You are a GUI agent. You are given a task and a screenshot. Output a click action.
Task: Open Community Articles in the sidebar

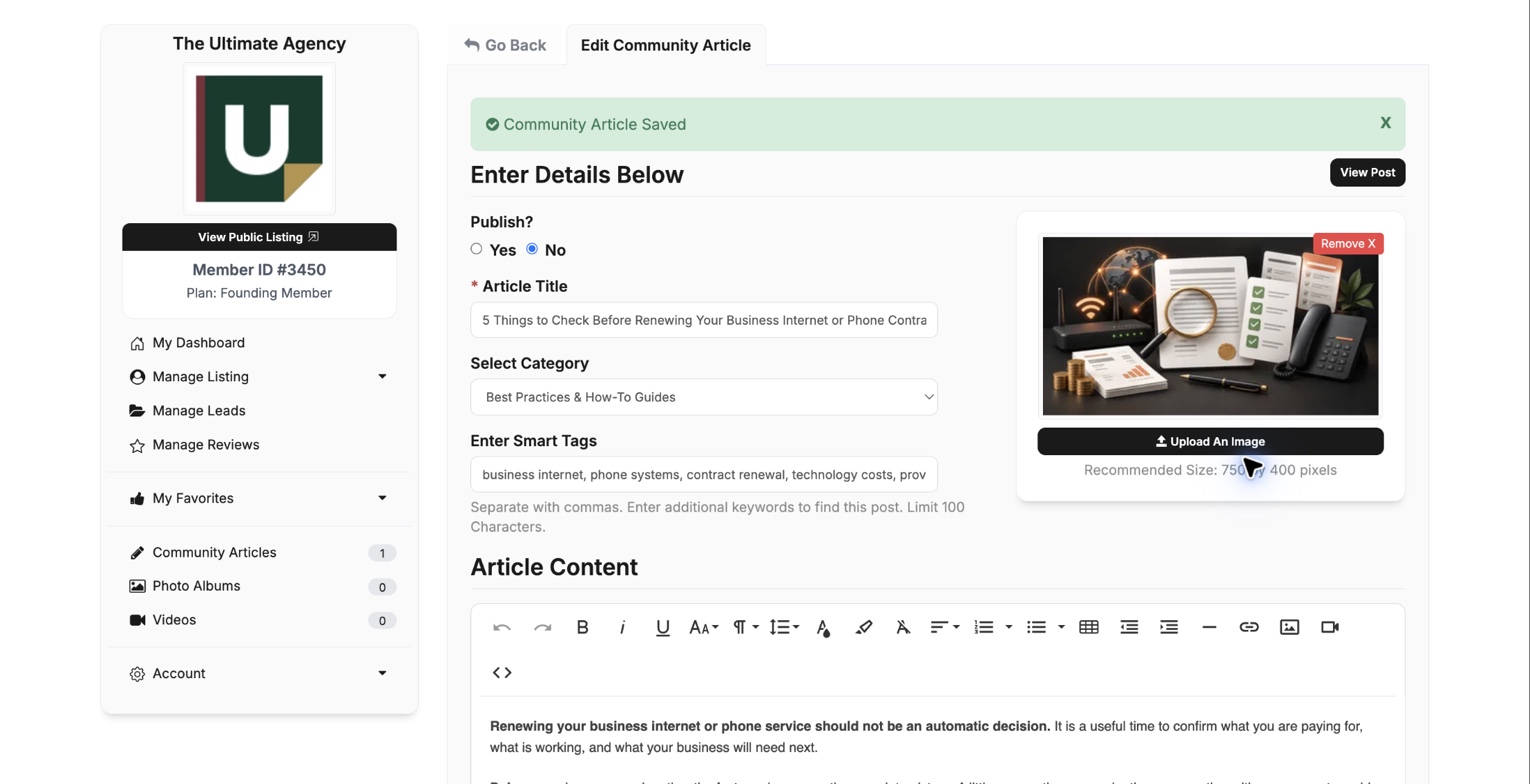coord(215,553)
